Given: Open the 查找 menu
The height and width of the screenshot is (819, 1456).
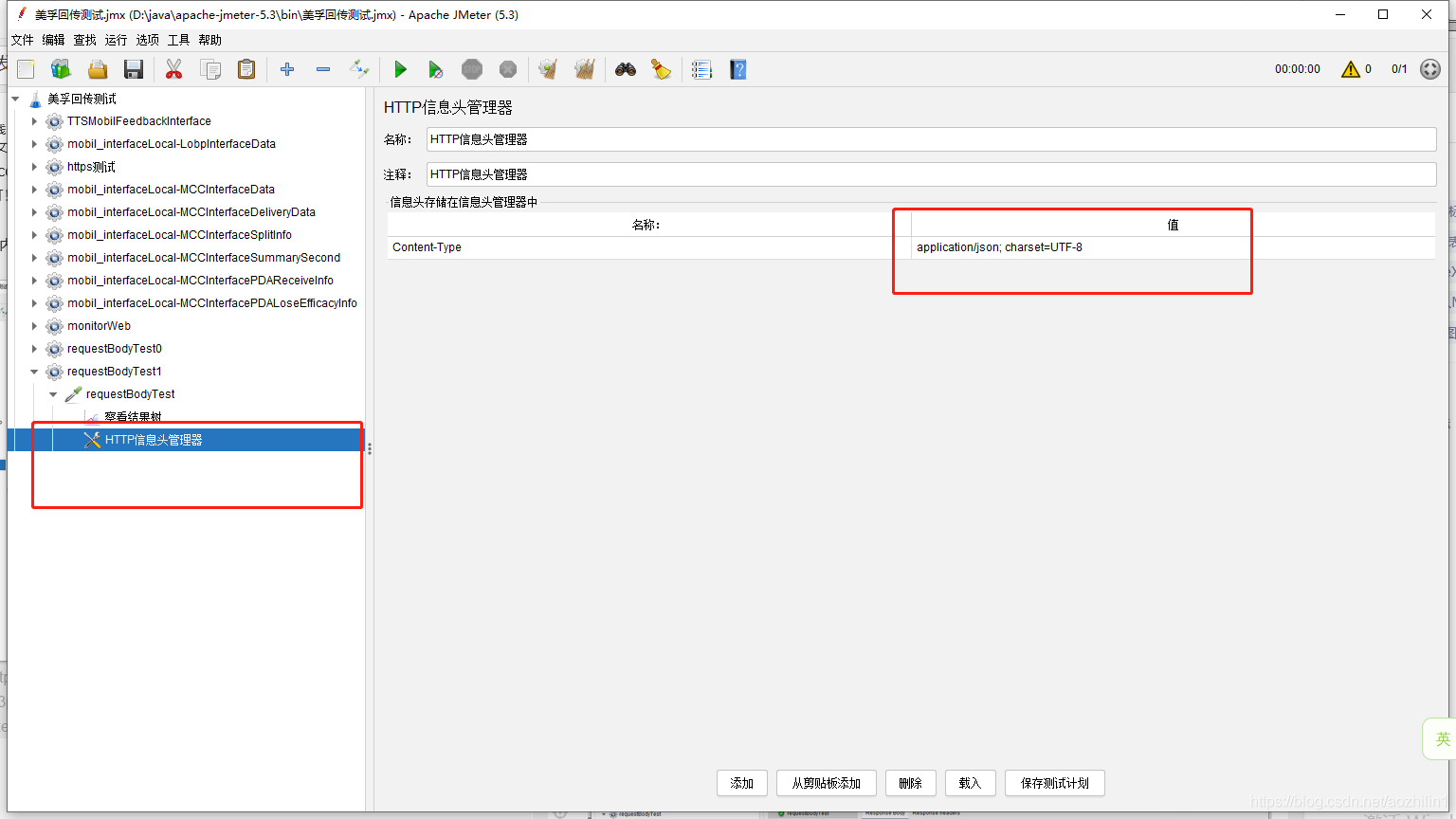Looking at the screenshot, I should click(x=85, y=40).
